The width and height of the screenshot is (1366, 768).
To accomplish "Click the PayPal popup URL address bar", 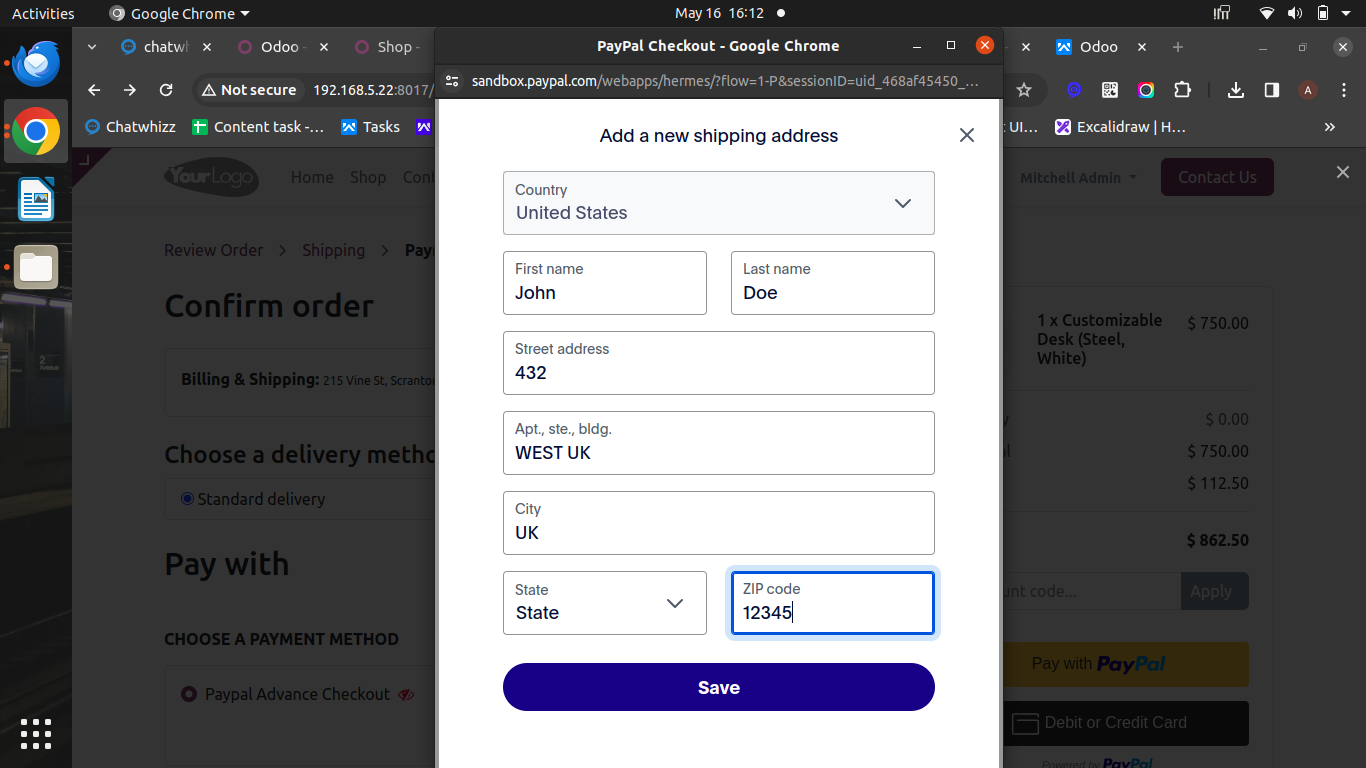I will coord(725,81).
